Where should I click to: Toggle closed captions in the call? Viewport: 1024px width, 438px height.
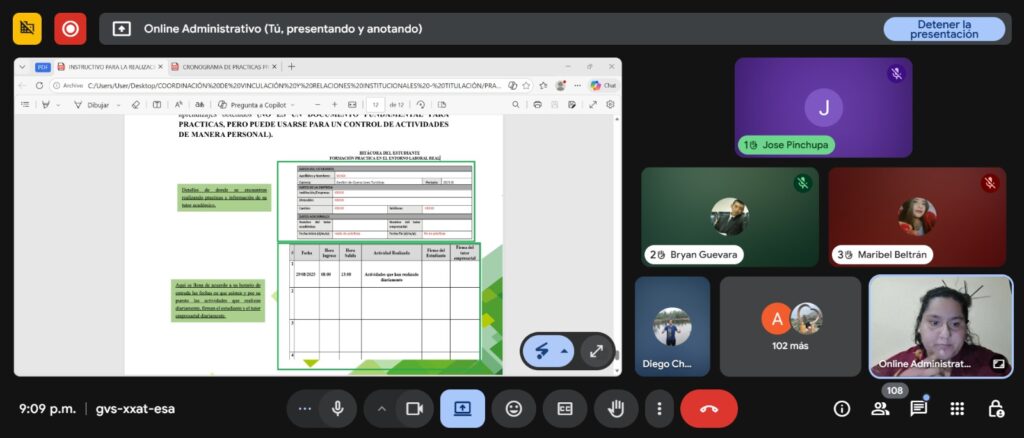coord(565,408)
